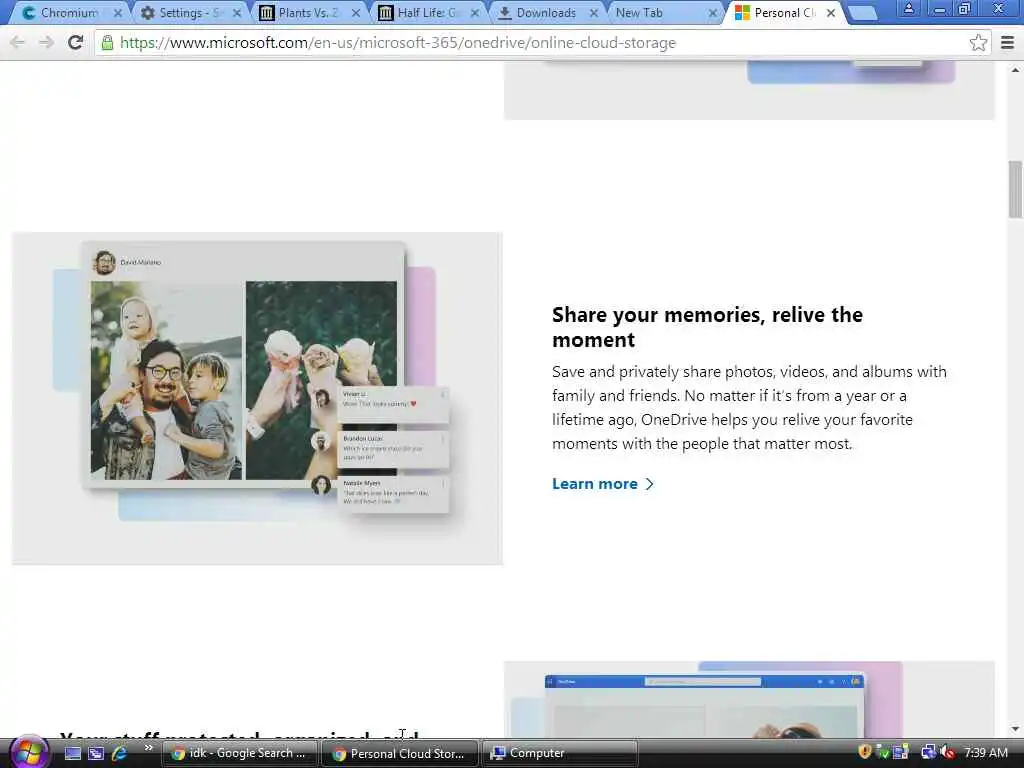Switch to idk - Google Search taskbar window
Viewport: 1024px width, 768px height.
click(x=239, y=753)
